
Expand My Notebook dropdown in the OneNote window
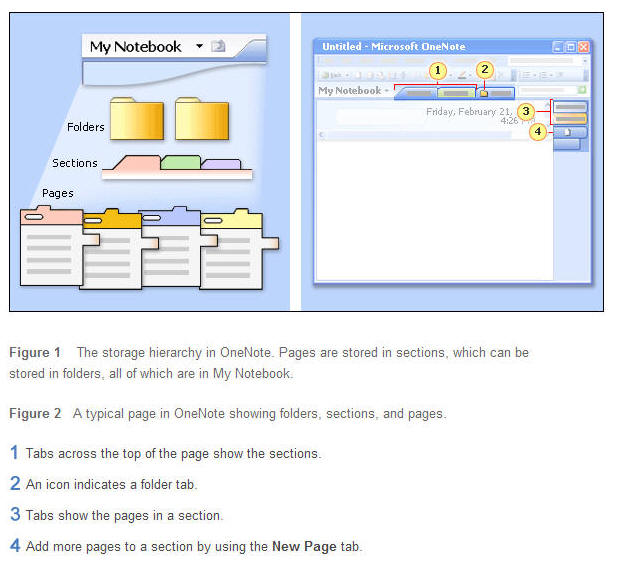(x=388, y=91)
